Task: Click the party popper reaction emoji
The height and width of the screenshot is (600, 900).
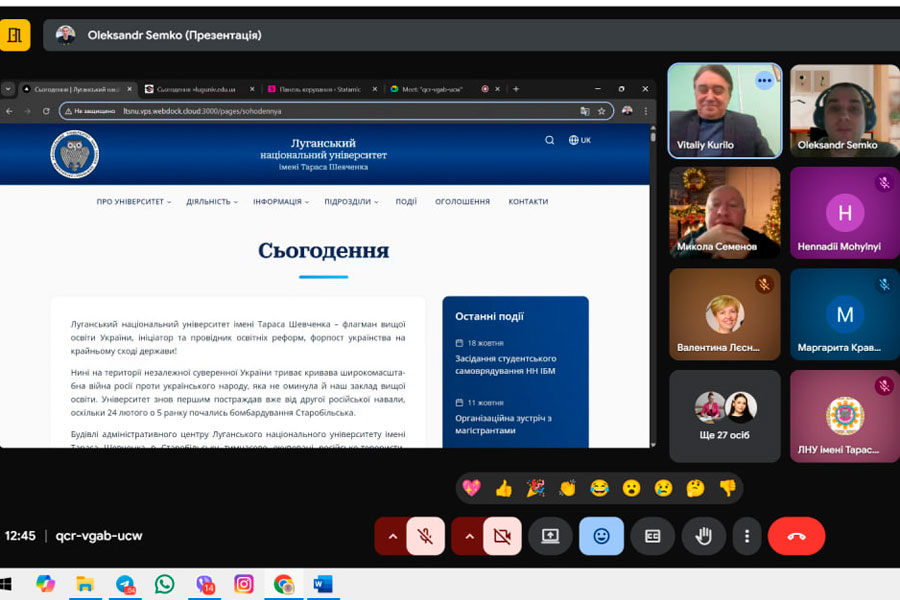Action: point(536,488)
